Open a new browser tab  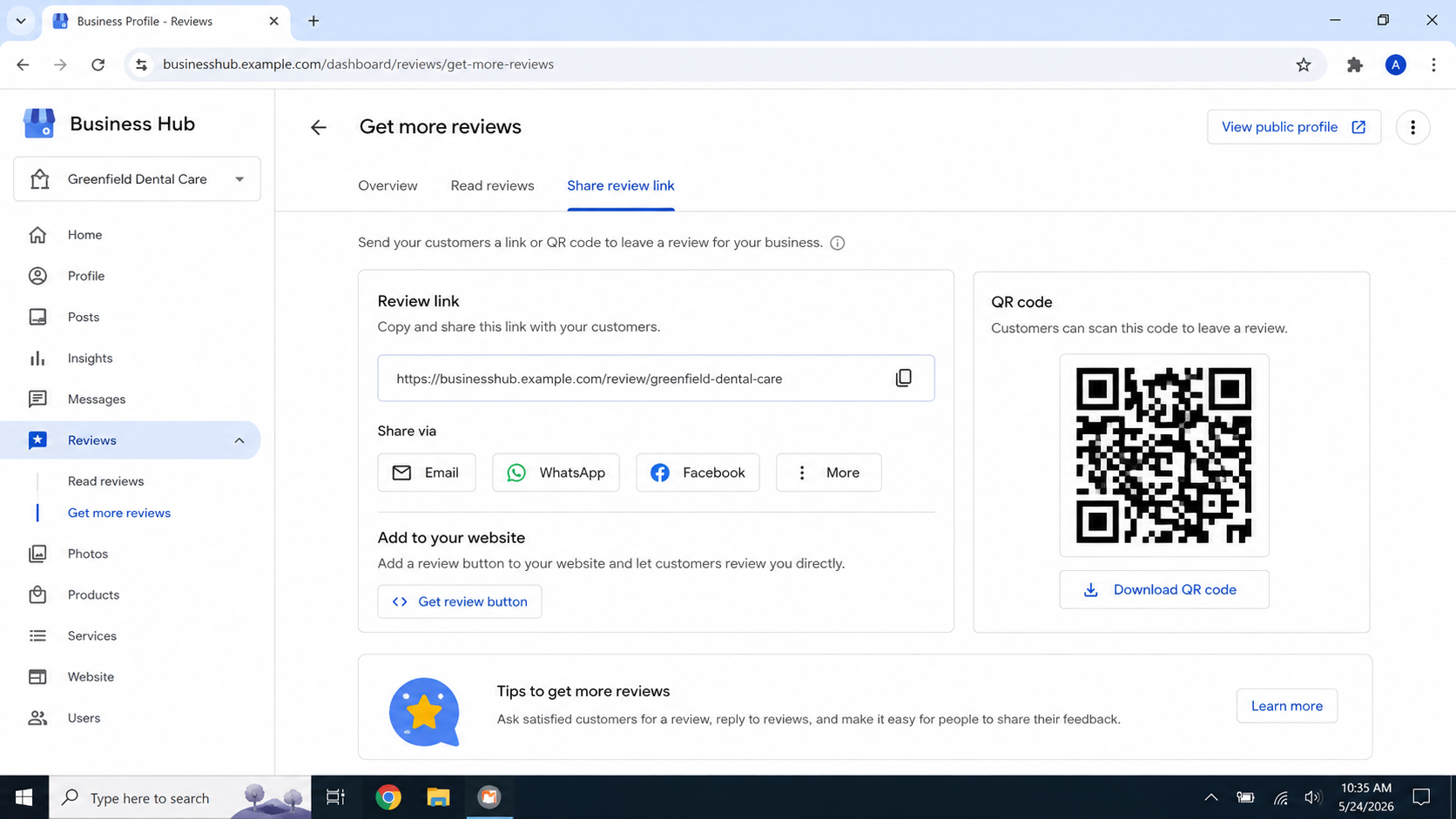coord(313,21)
